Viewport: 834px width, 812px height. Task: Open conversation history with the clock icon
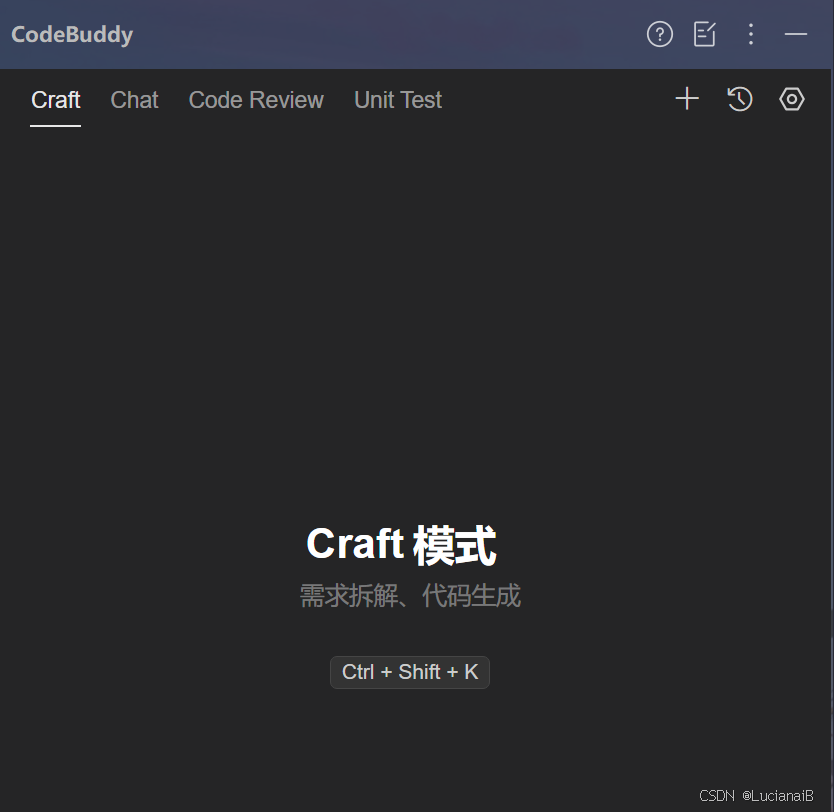[739, 99]
